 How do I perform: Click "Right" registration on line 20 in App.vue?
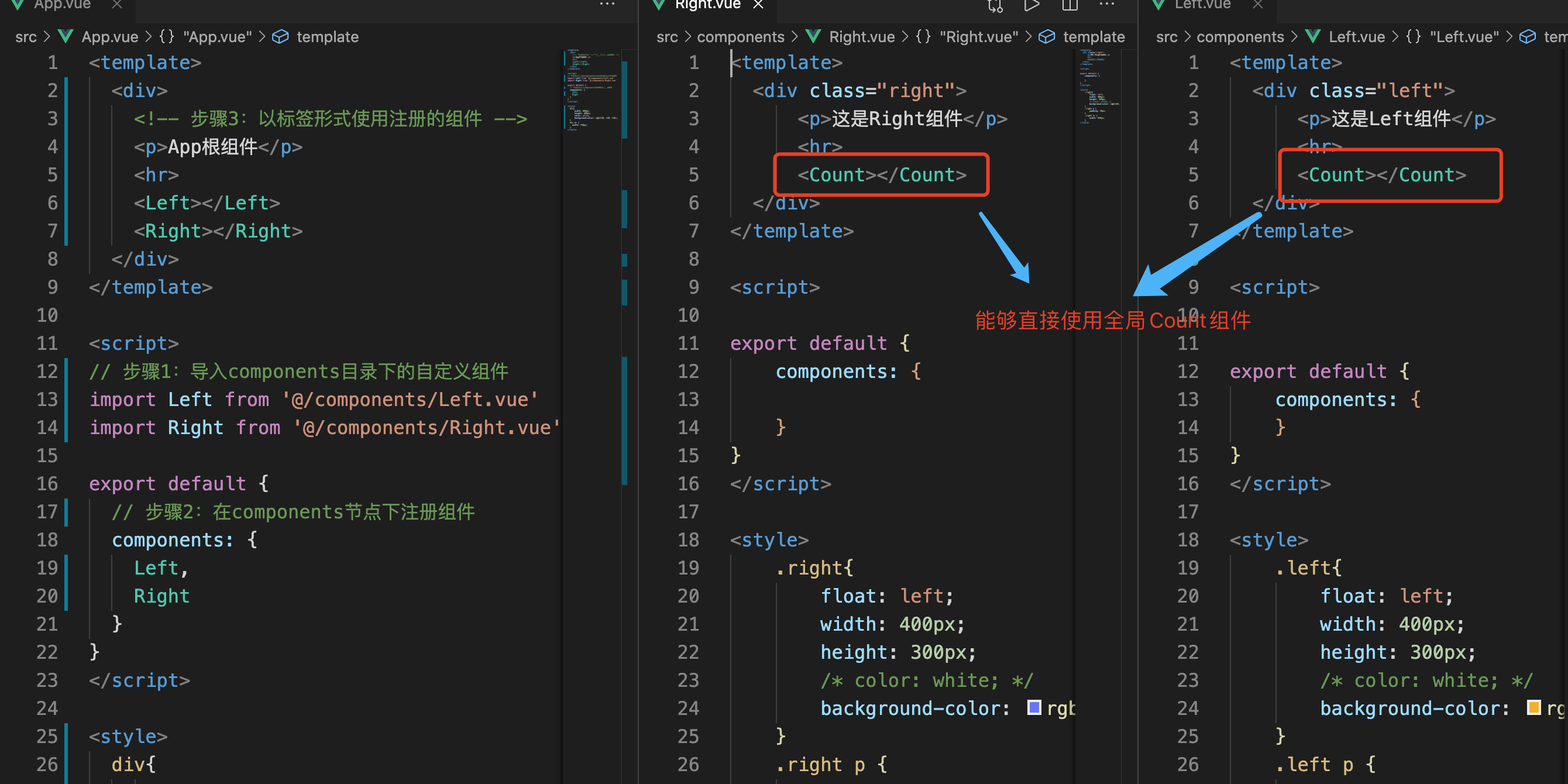161,596
